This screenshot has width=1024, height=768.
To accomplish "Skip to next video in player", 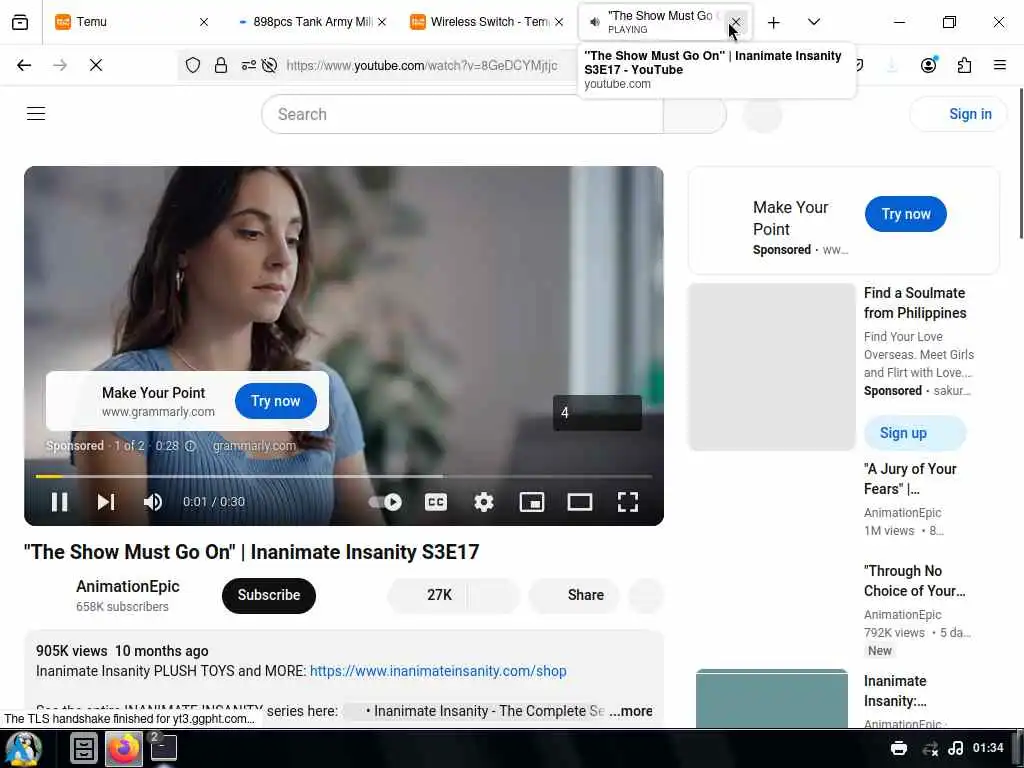I will [x=106, y=502].
